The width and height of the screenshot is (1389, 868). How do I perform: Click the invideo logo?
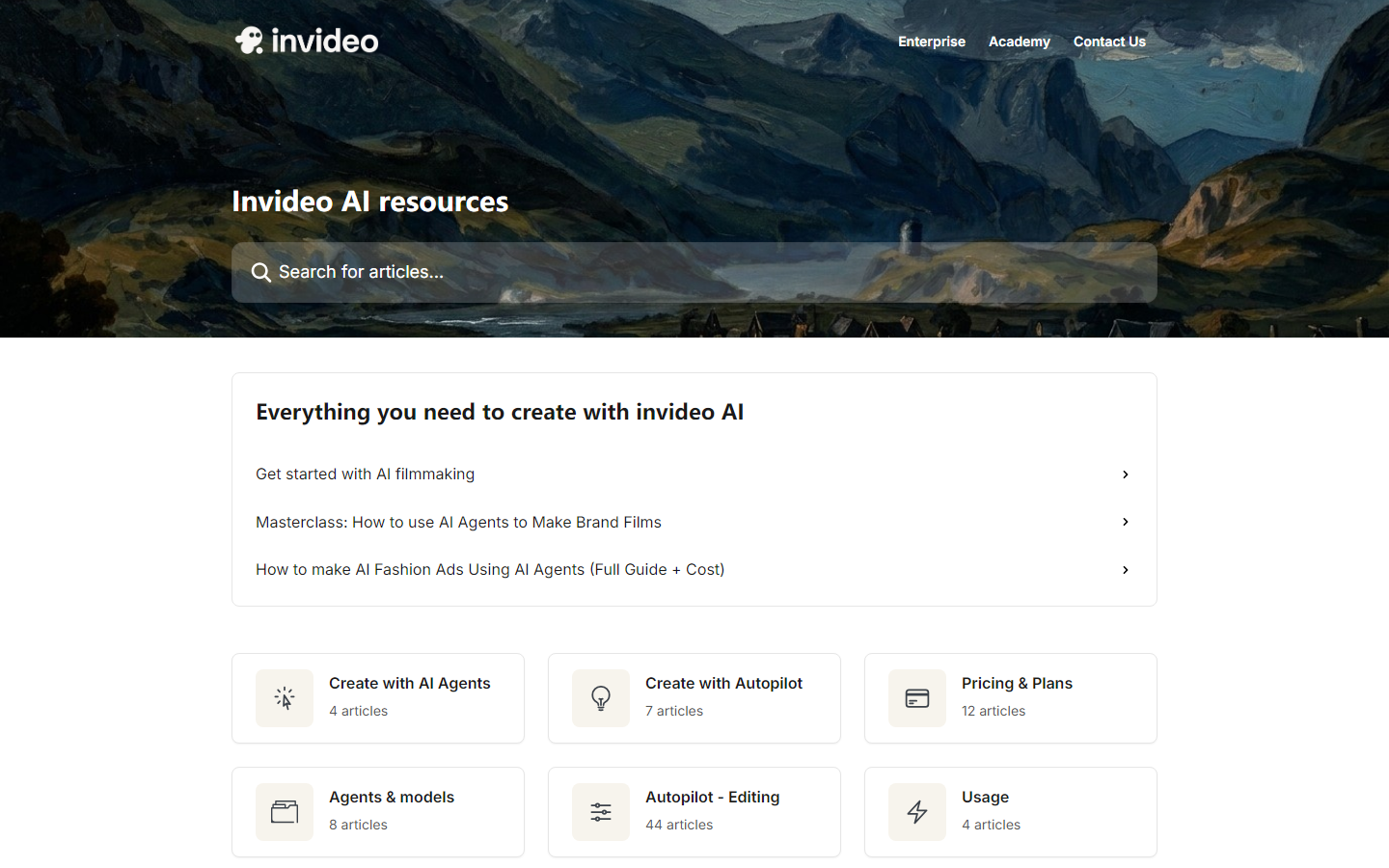click(x=307, y=41)
